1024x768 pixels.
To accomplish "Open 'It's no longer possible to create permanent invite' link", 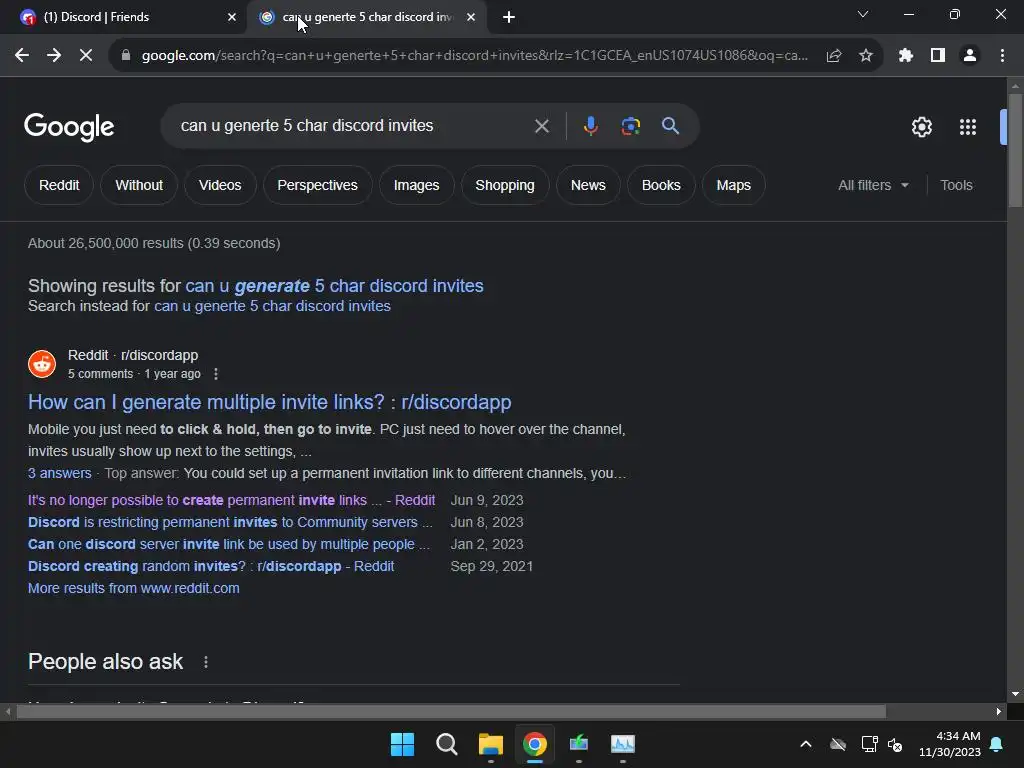I will (231, 500).
